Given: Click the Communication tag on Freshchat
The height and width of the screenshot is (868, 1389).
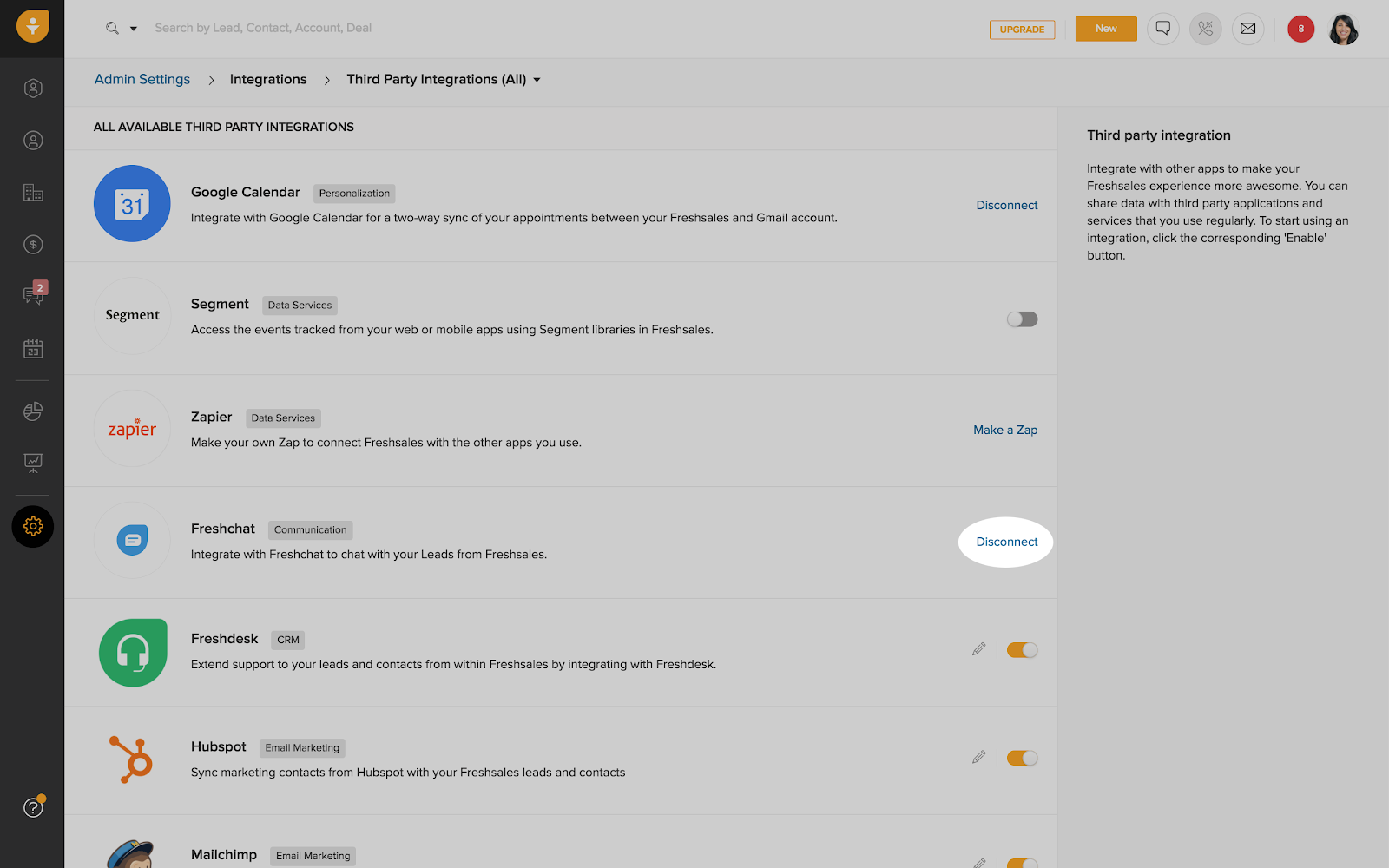Looking at the screenshot, I should pyautogui.click(x=310, y=530).
